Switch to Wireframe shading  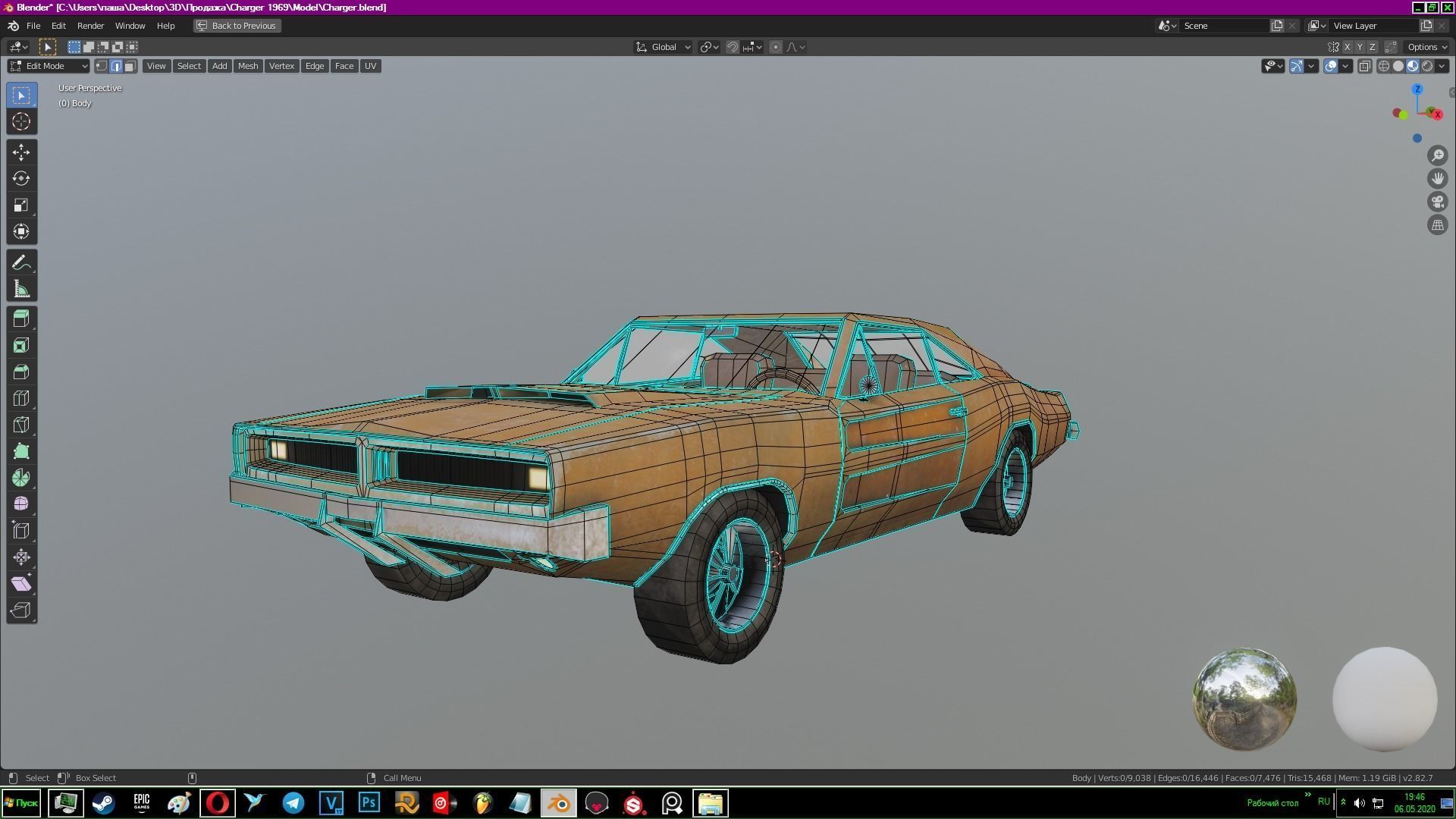click(x=1384, y=66)
